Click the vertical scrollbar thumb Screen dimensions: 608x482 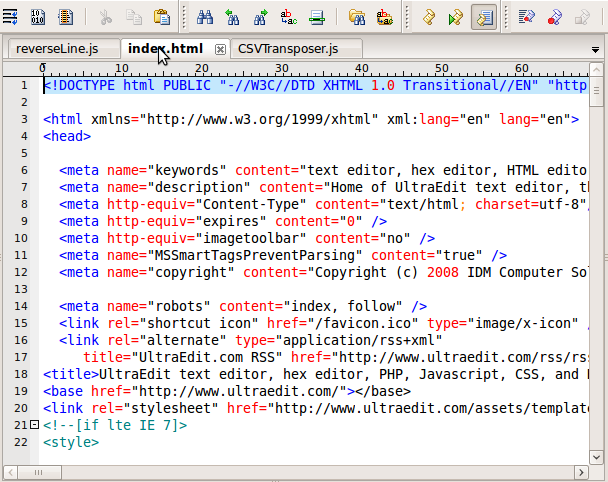(596, 91)
